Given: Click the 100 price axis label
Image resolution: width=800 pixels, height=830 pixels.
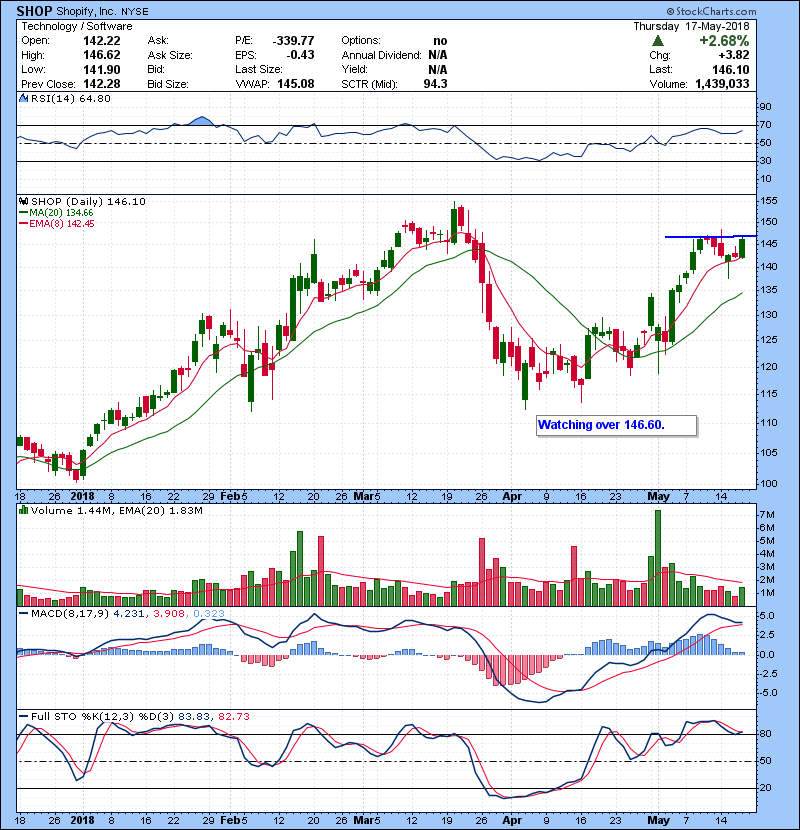Looking at the screenshot, I should coord(769,483).
